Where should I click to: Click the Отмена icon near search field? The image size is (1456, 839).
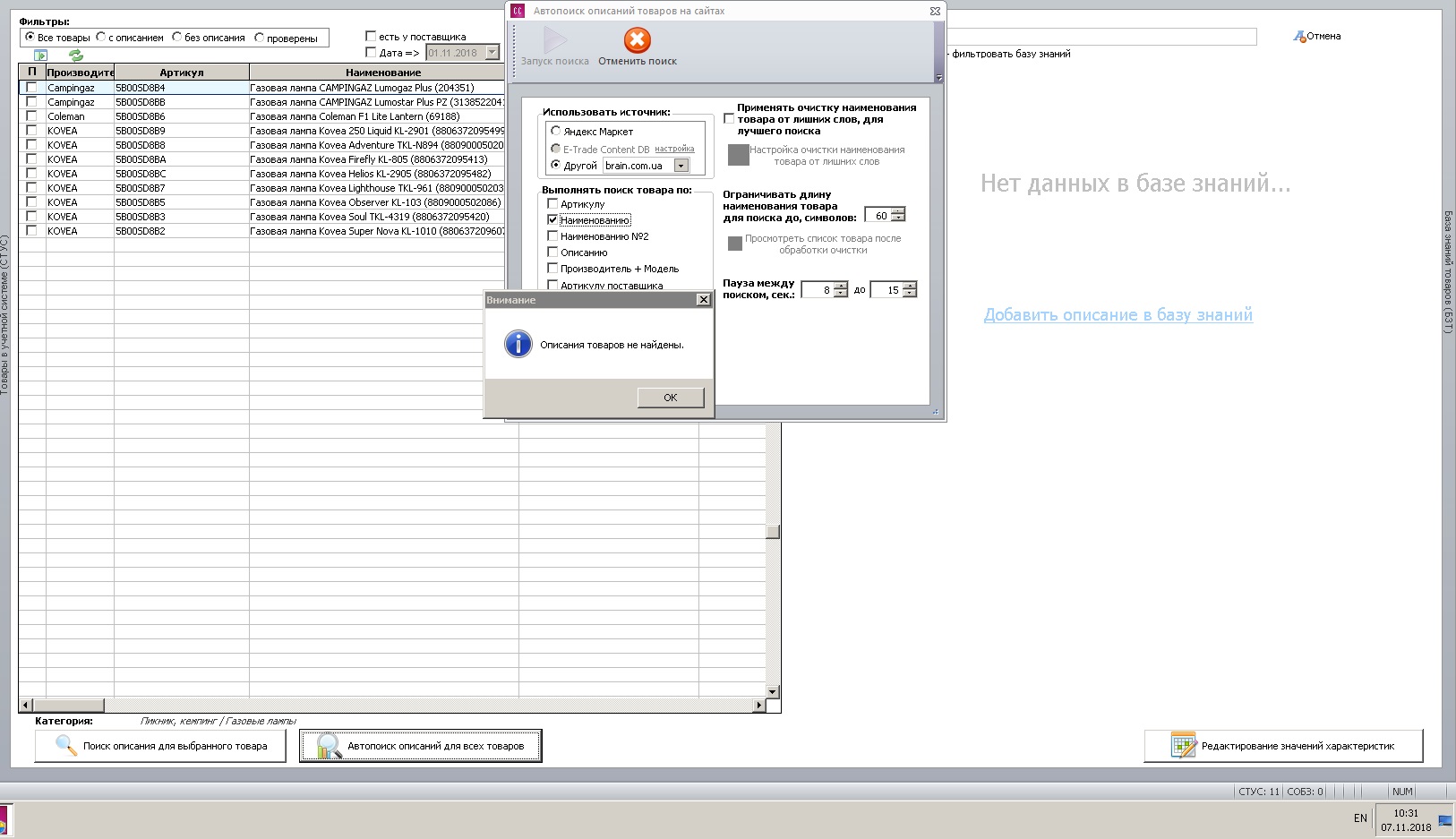pyautogui.click(x=1299, y=37)
